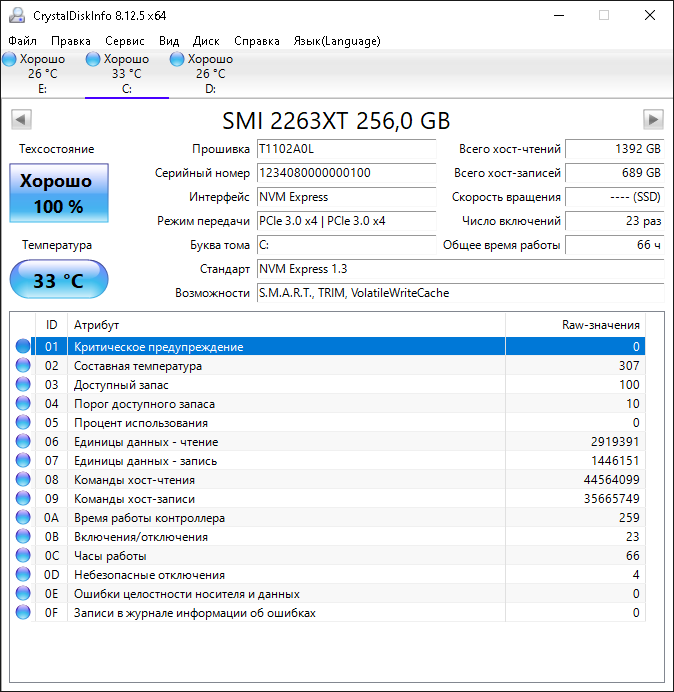
Task: Select the E: drive status orb
Action: pos(9,59)
